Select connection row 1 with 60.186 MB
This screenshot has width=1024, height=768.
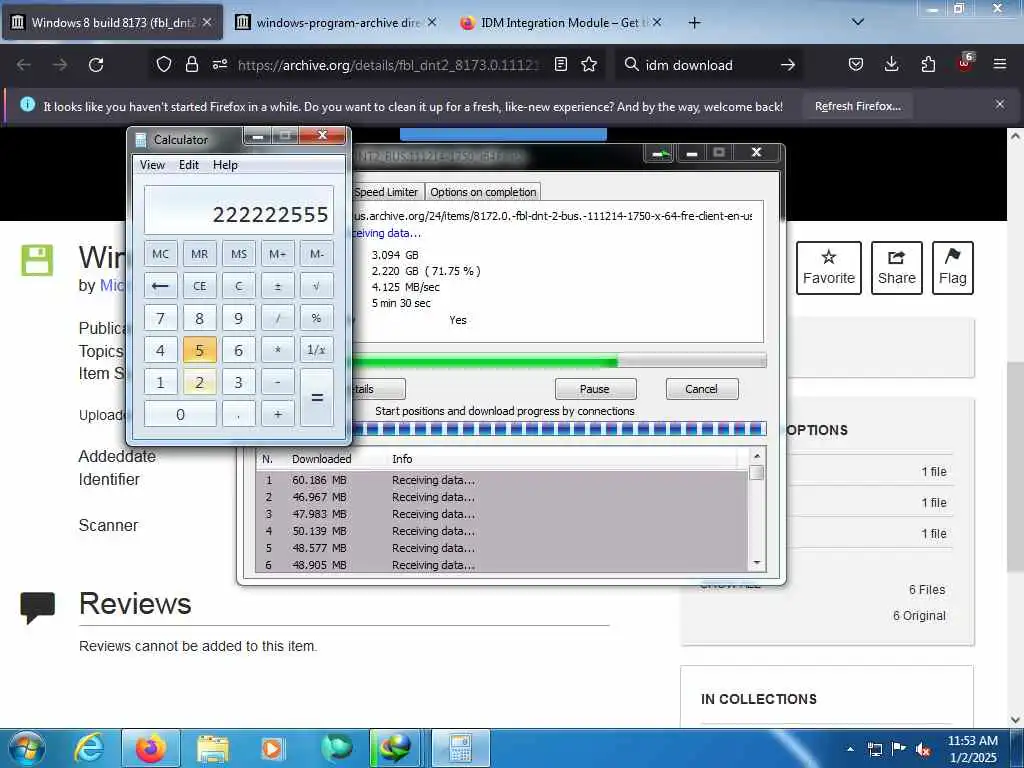(502, 480)
